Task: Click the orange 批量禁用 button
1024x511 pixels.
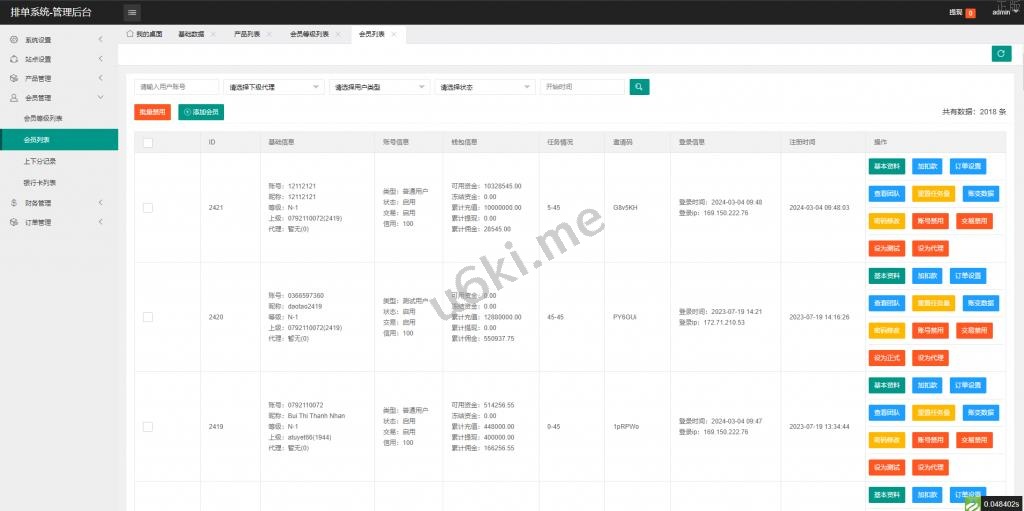Action: click(x=152, y=112)
